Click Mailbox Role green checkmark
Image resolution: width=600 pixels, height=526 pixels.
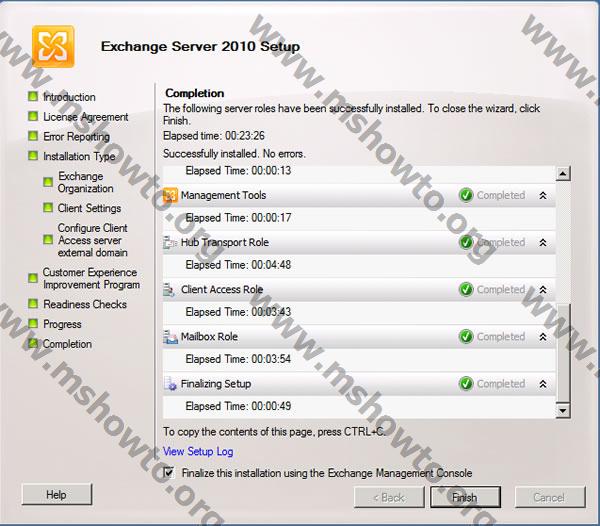[466, 337]
